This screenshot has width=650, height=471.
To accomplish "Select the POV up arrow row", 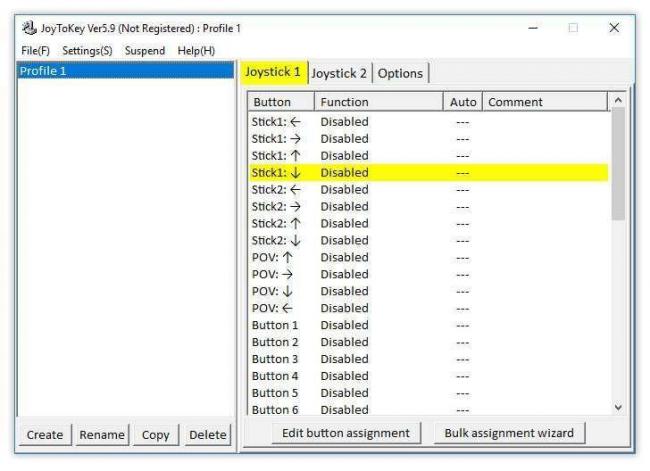I will [429, 257].
